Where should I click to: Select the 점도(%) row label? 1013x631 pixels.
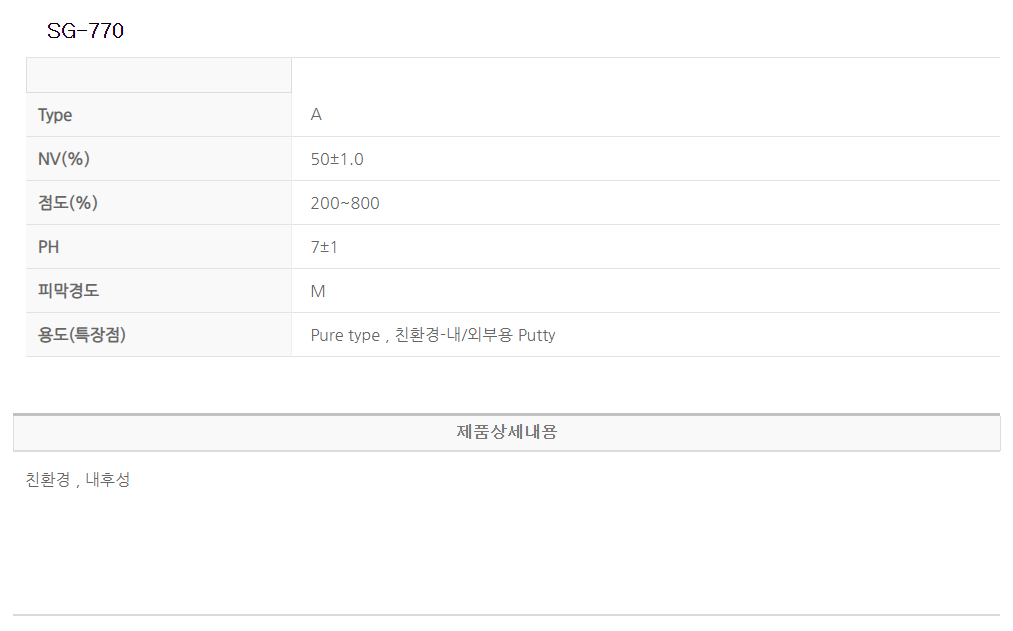click(x=67, y=203)
